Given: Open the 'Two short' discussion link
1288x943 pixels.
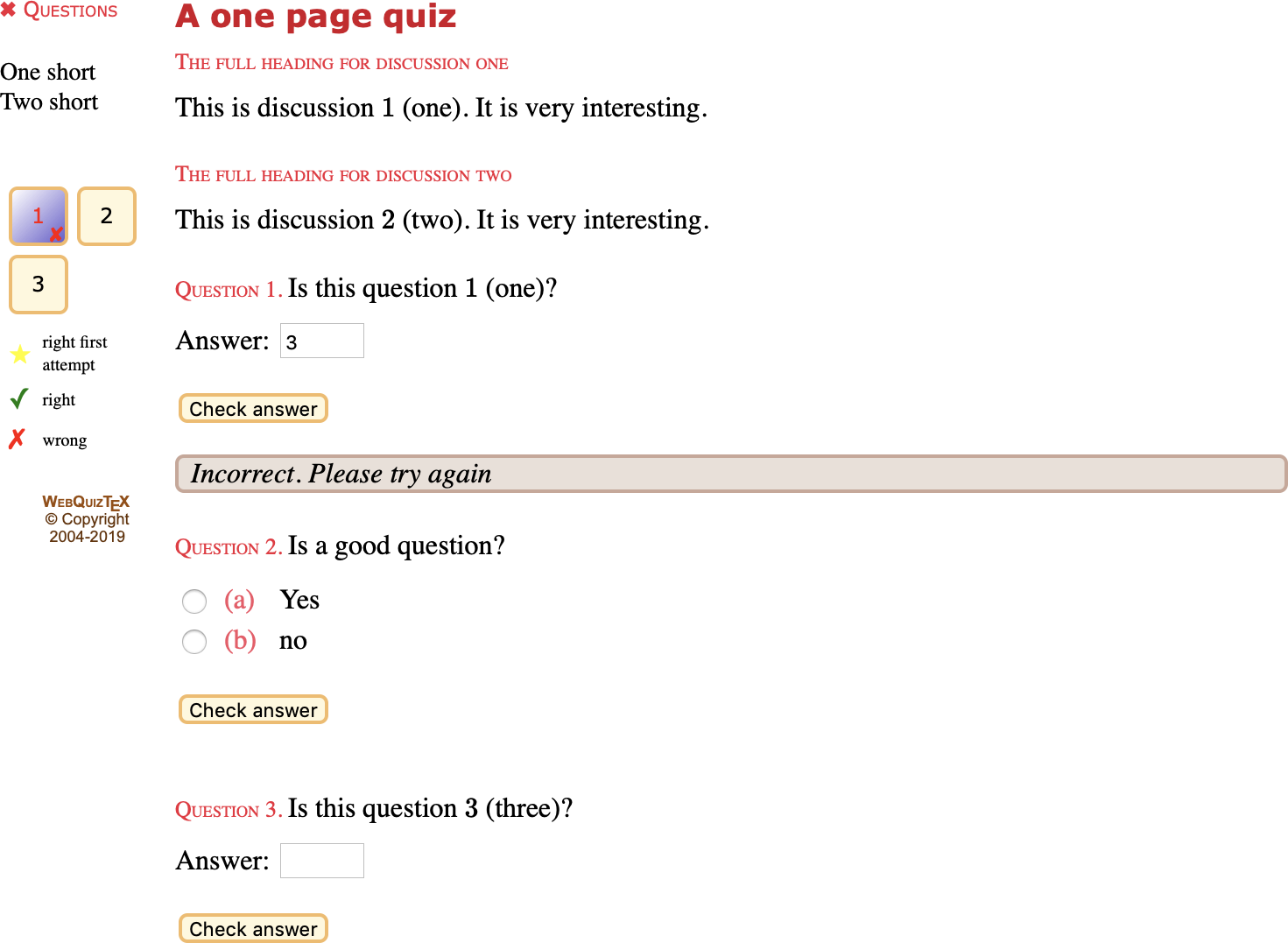Looking at the screenshot, I should [50, 102].
